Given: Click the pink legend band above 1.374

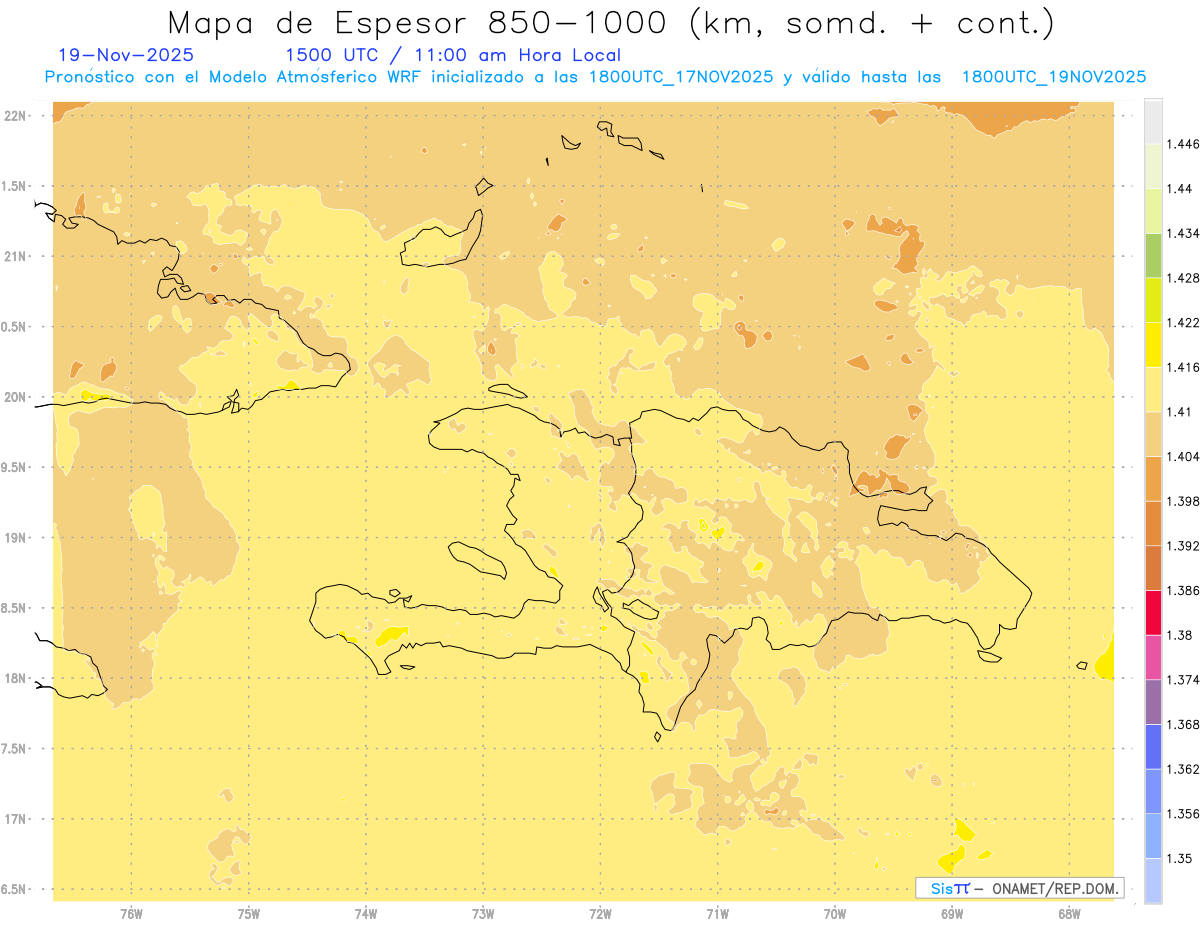Looking at the screenshot, I should click(x=1153, y=657).
